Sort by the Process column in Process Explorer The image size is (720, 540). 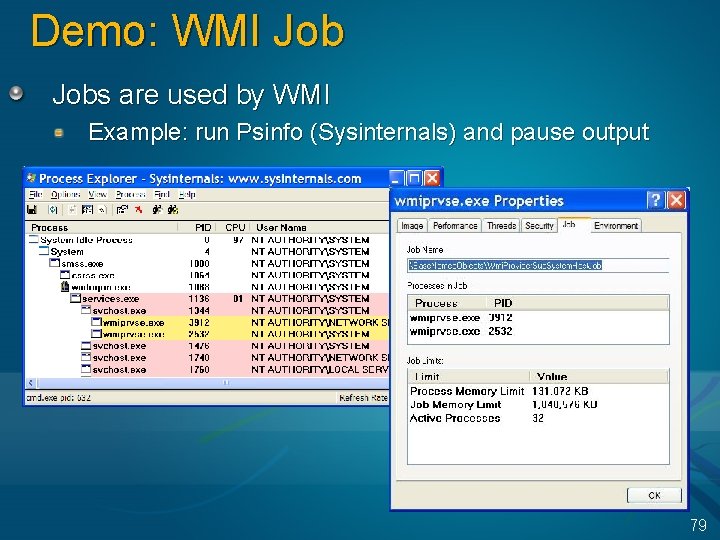pos(103,227)
